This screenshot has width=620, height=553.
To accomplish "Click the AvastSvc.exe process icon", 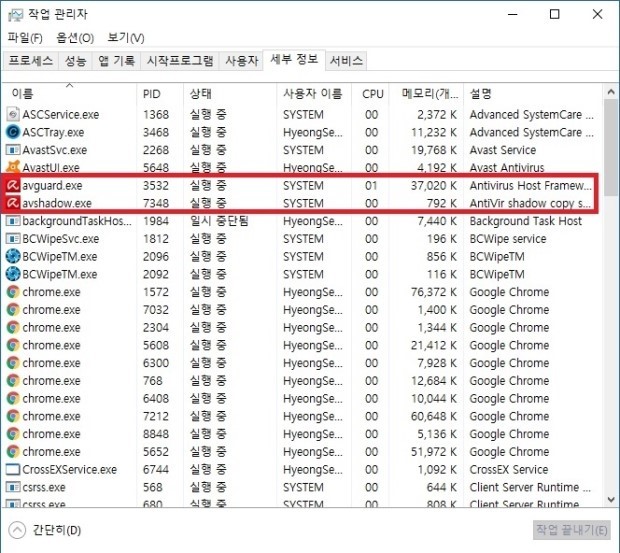I will tap(13, 150).
